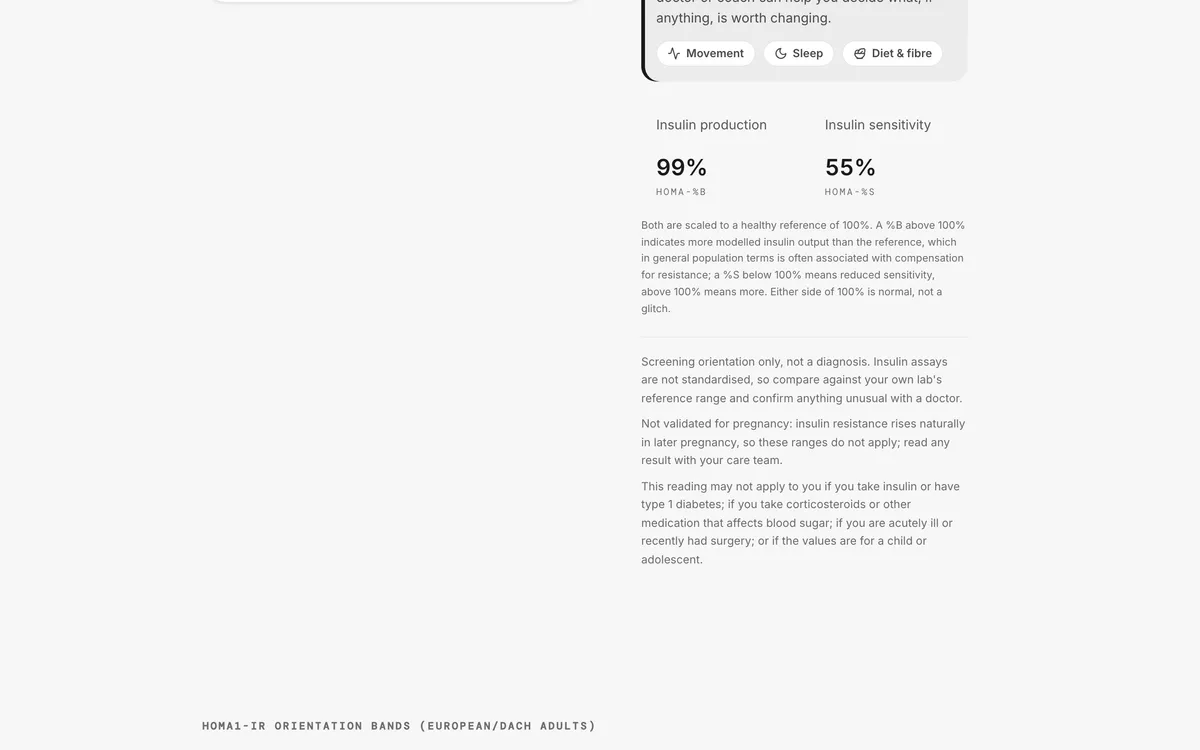
Task: Click the HOMA1-IR orientation bands heading
Action: click(399, 726)
